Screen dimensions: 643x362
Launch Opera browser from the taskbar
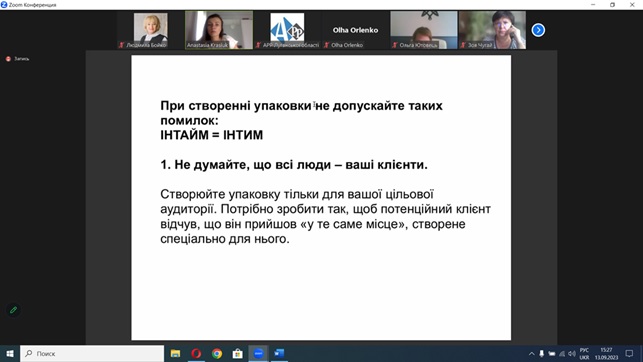tap(196, 353)
